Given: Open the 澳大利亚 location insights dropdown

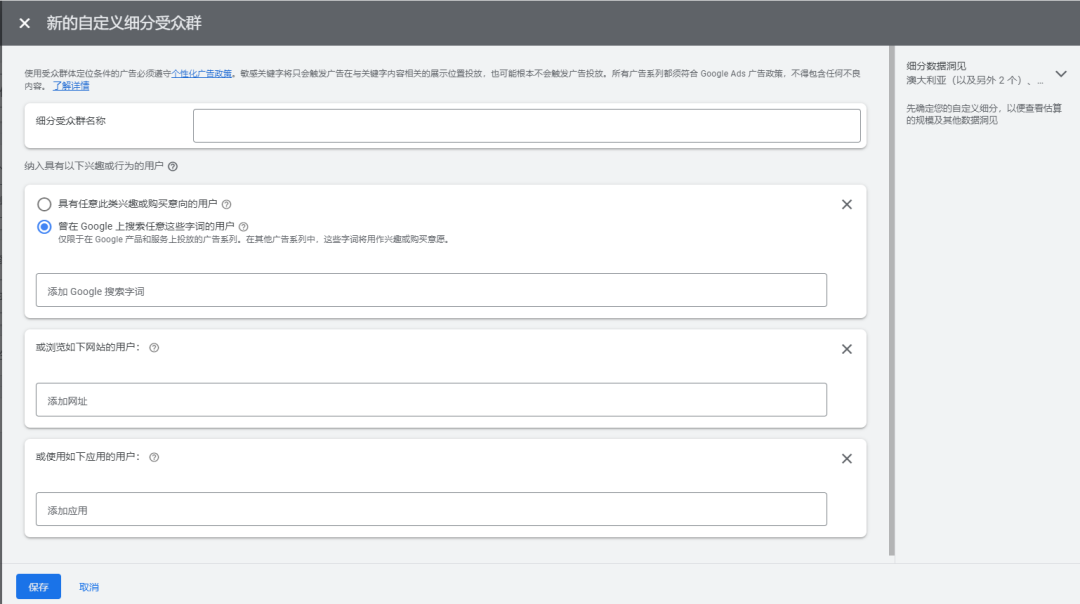Looking at the screenshot, I should tap(974, 81).
